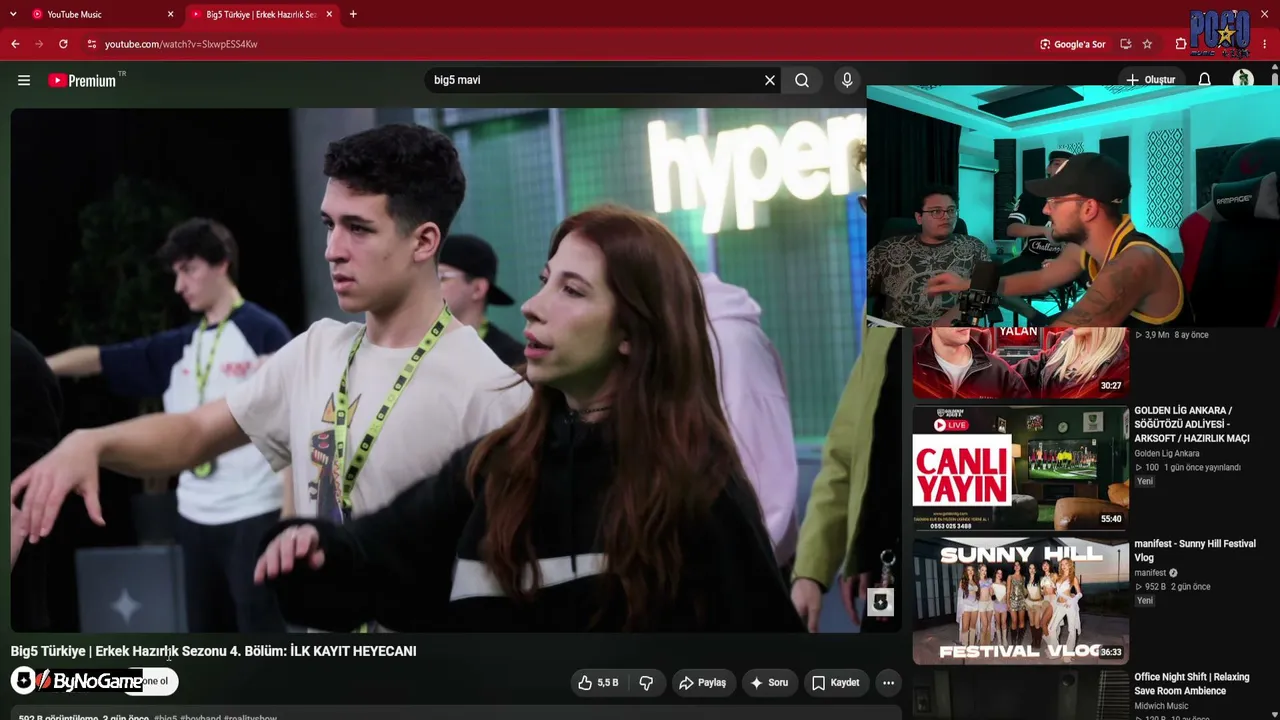This screenshot has height=720, width=1280.
Task: Click the video title Big5 Türkiye
Action: click(x=213, y=651)
